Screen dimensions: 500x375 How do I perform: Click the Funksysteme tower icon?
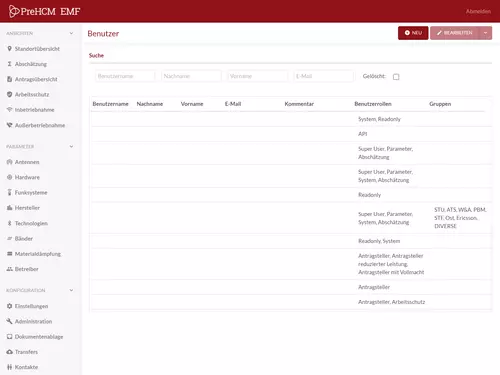point(9,192)
